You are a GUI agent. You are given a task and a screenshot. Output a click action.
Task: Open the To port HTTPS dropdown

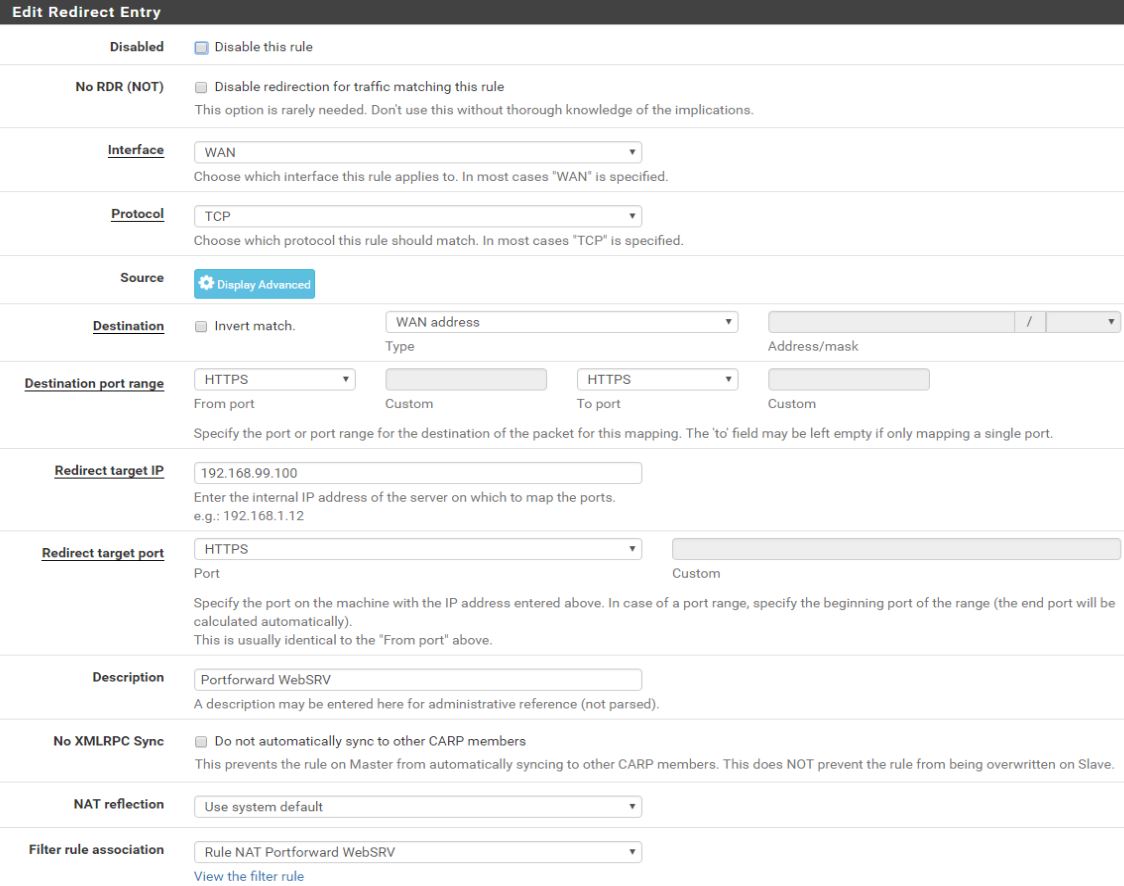[x=657, y=380]
